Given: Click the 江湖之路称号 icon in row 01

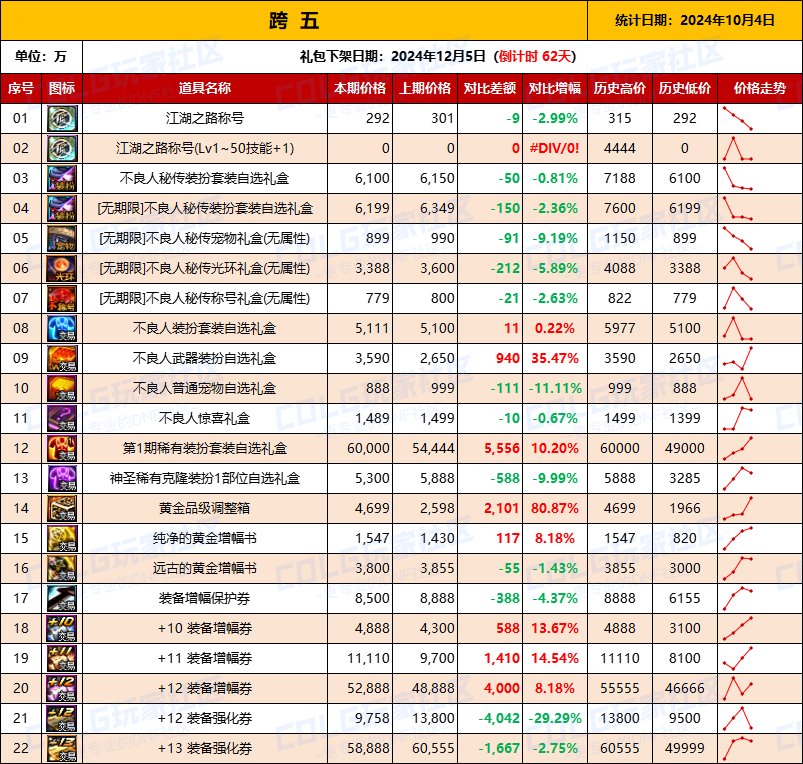Looking at the screenshot, I should click(x=62, y=118).
